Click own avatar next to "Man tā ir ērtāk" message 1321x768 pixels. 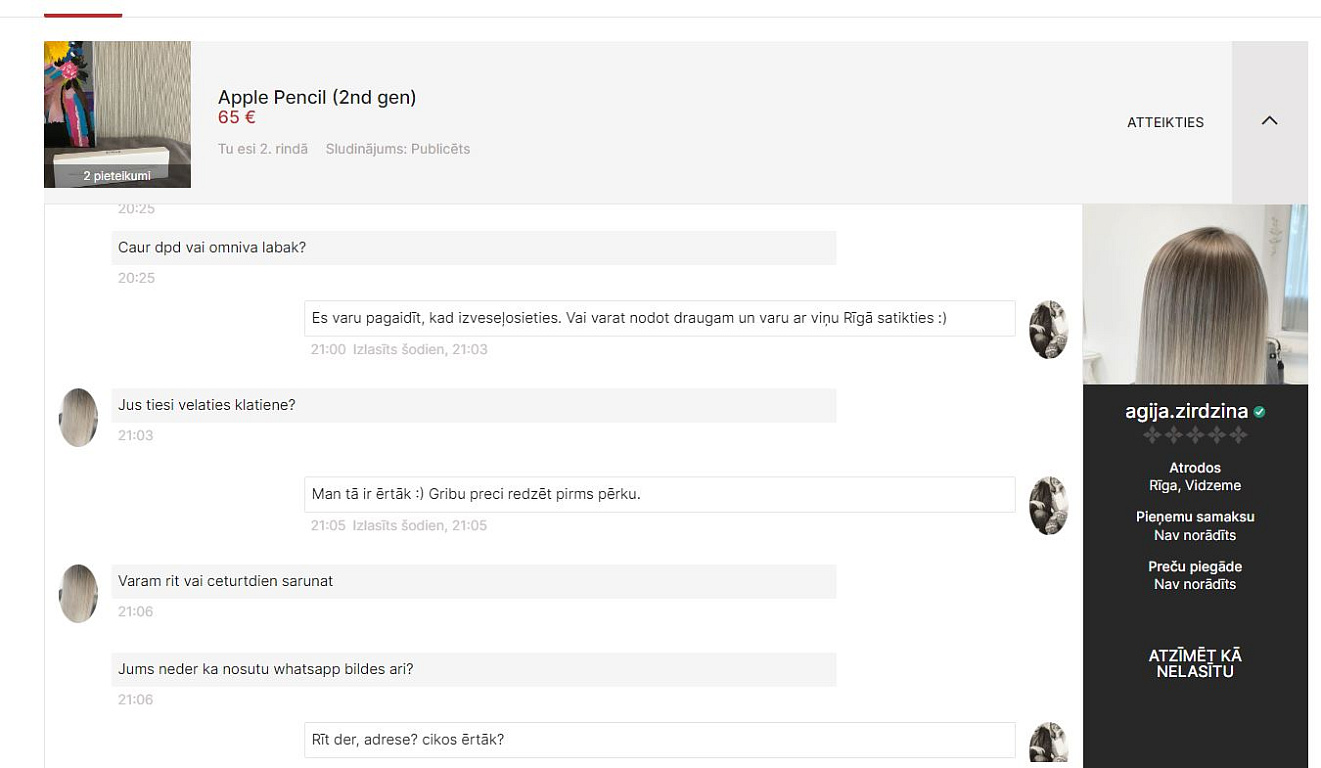[1048, 505]
